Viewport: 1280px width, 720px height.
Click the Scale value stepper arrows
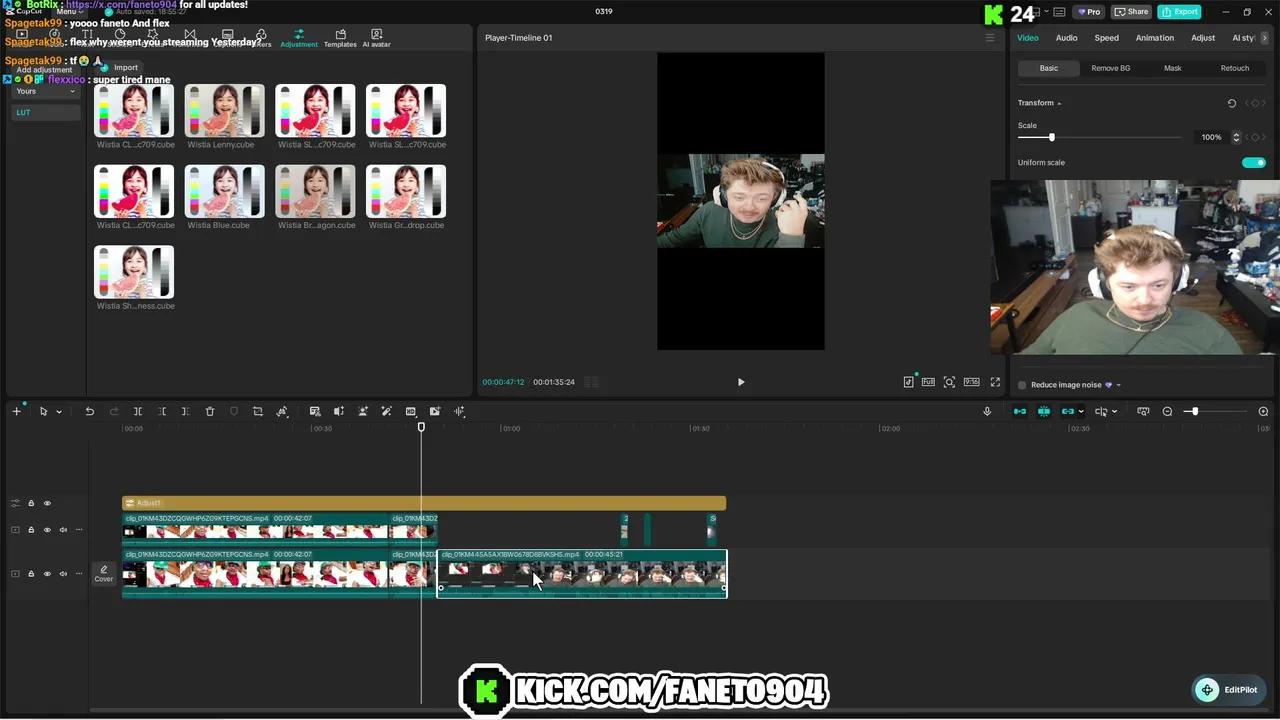tap(1236, 137)
